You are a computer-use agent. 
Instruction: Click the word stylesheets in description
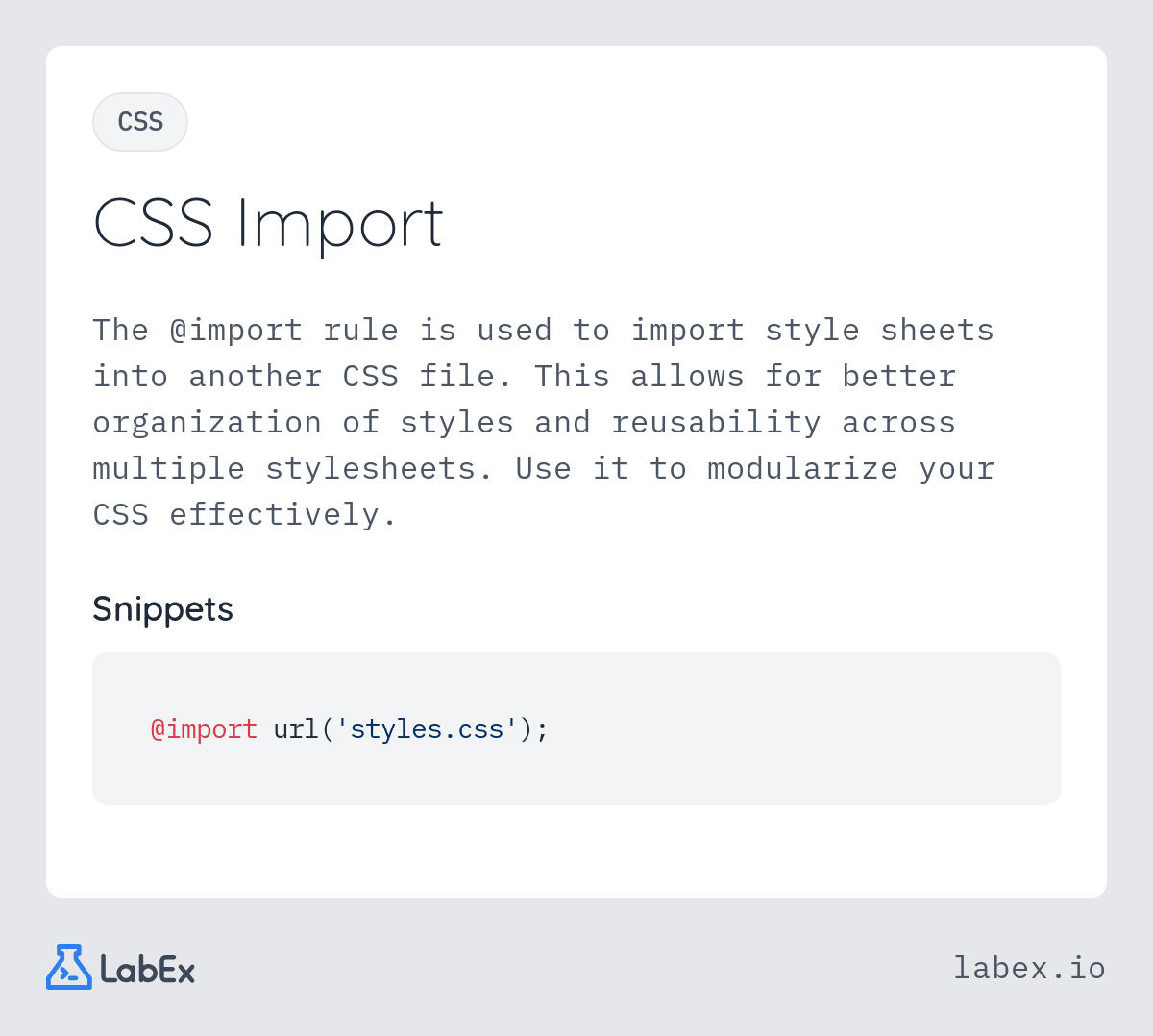(380, 469)
